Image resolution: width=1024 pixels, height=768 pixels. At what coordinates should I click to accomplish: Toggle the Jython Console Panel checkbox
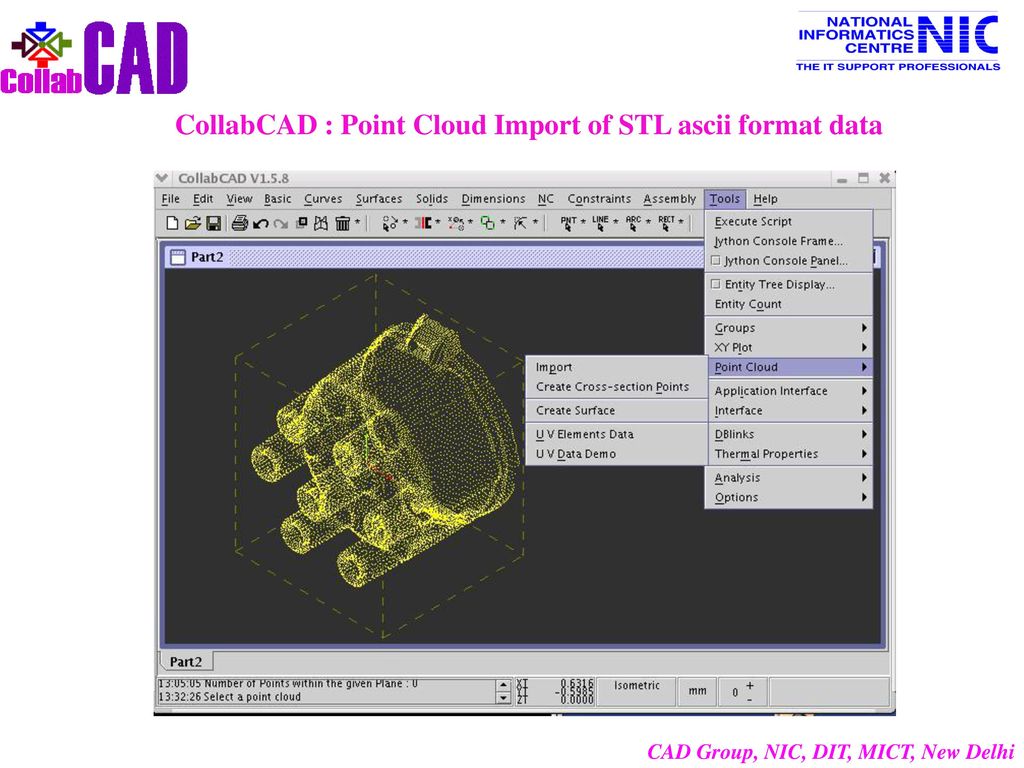coord(715,261)
